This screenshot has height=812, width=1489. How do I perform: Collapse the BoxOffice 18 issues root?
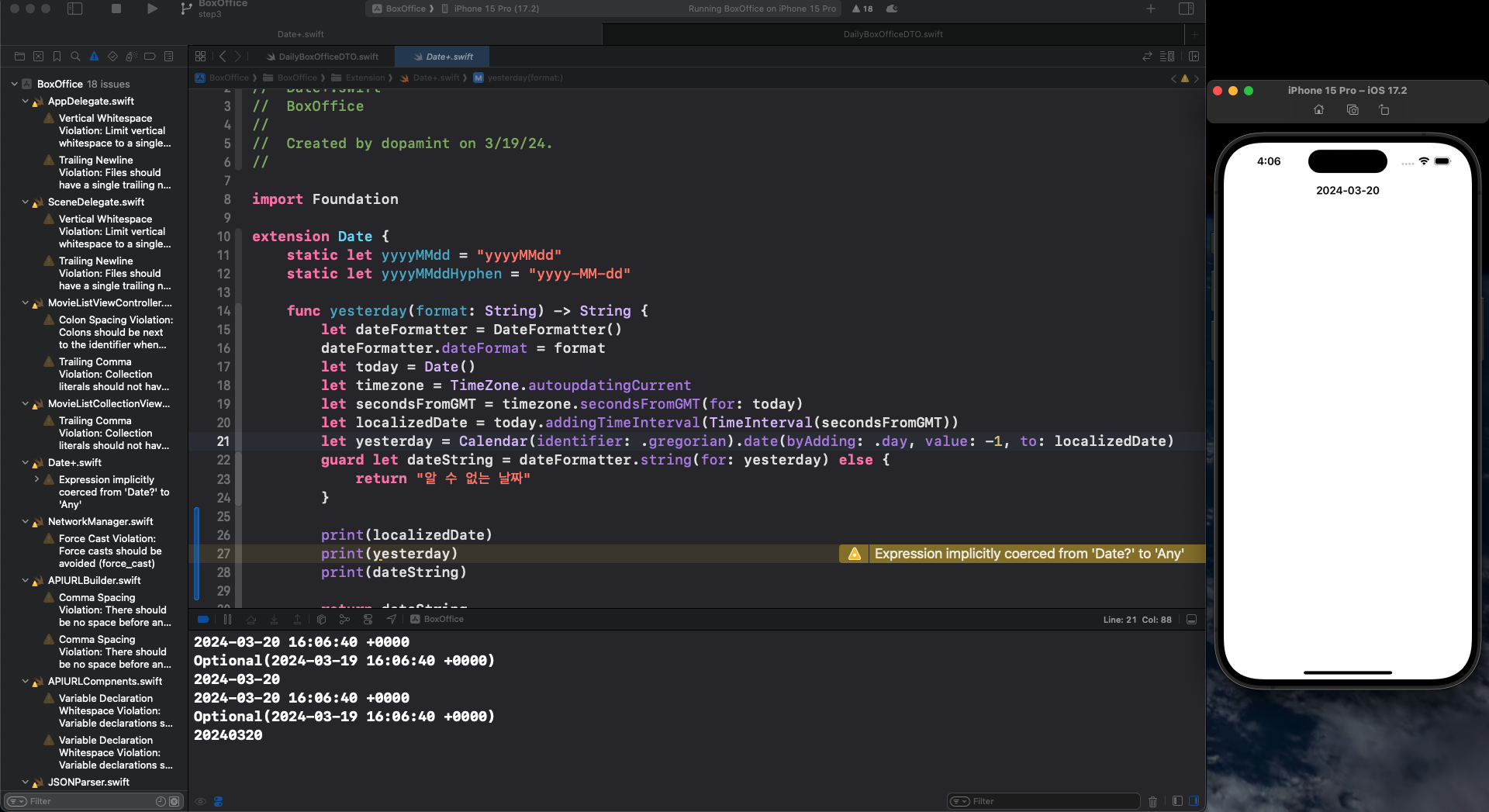[x=14, y=84]
